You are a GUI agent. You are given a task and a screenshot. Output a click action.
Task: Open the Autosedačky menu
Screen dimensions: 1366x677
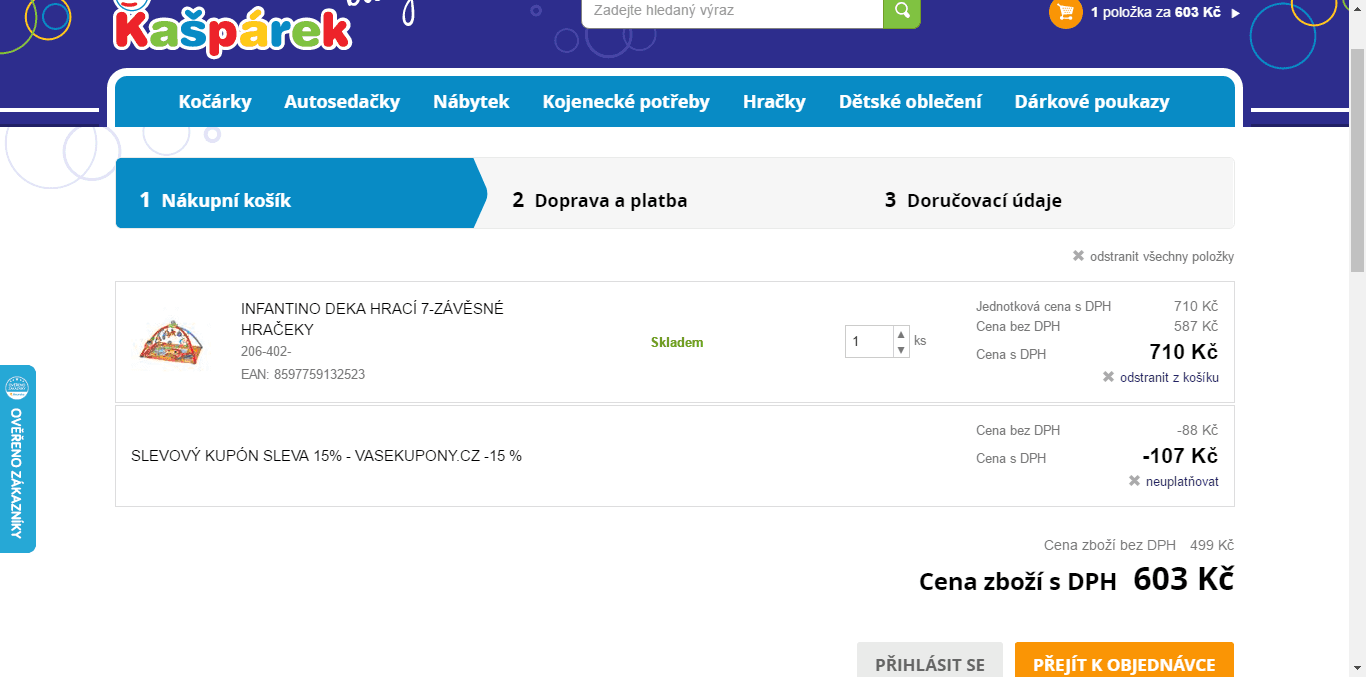pyautogui.click(x=342, y=102)
